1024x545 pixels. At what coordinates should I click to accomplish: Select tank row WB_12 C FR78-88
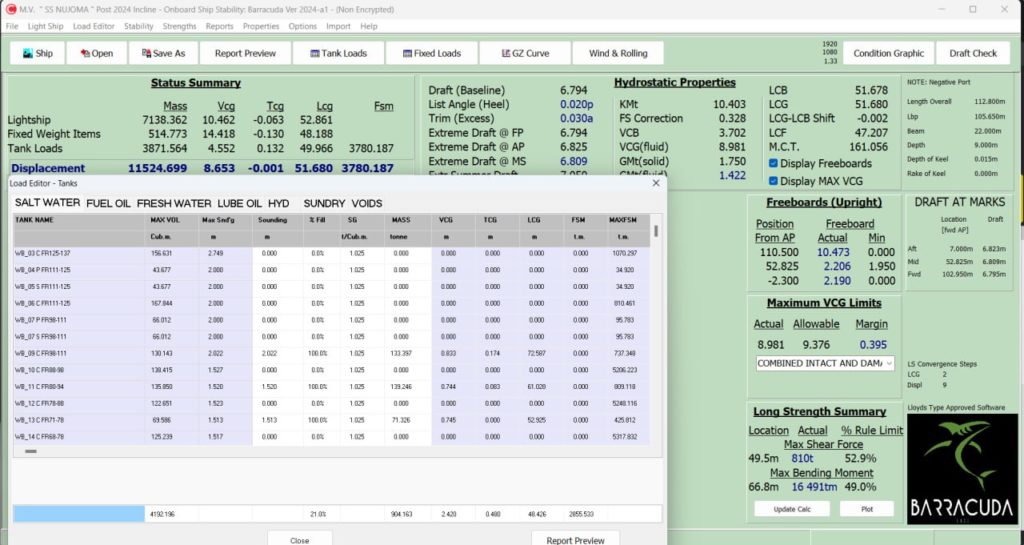coord(331,403)
